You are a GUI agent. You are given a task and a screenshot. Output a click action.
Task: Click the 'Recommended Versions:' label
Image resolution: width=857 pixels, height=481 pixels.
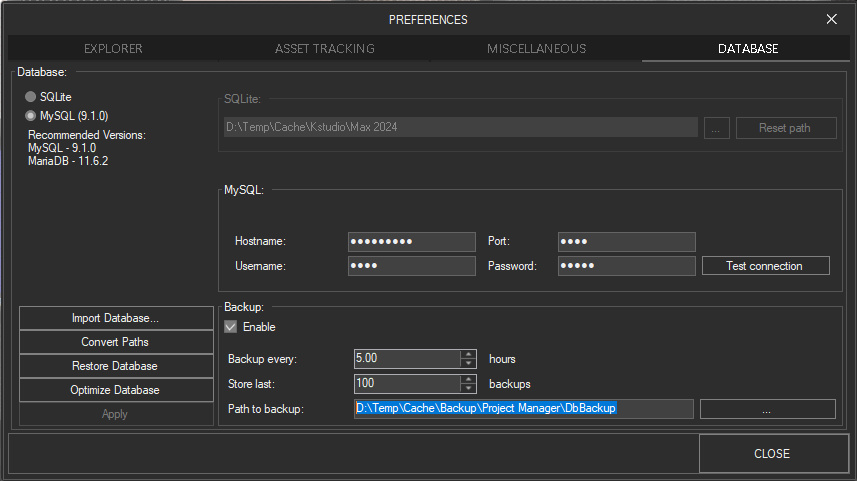[x=87, y=135]
